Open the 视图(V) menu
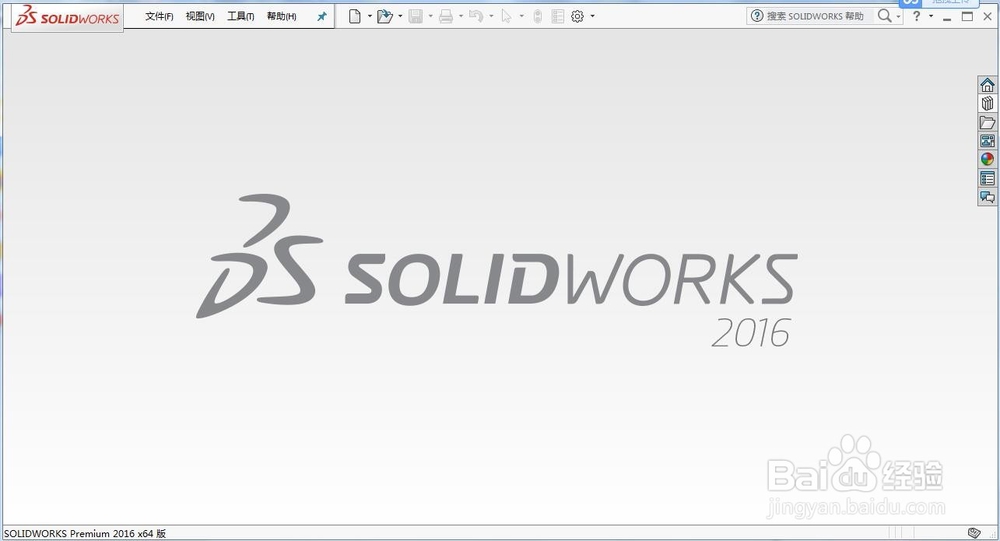The height and width of the screenshot is (541, 1000). click(200, 17)
